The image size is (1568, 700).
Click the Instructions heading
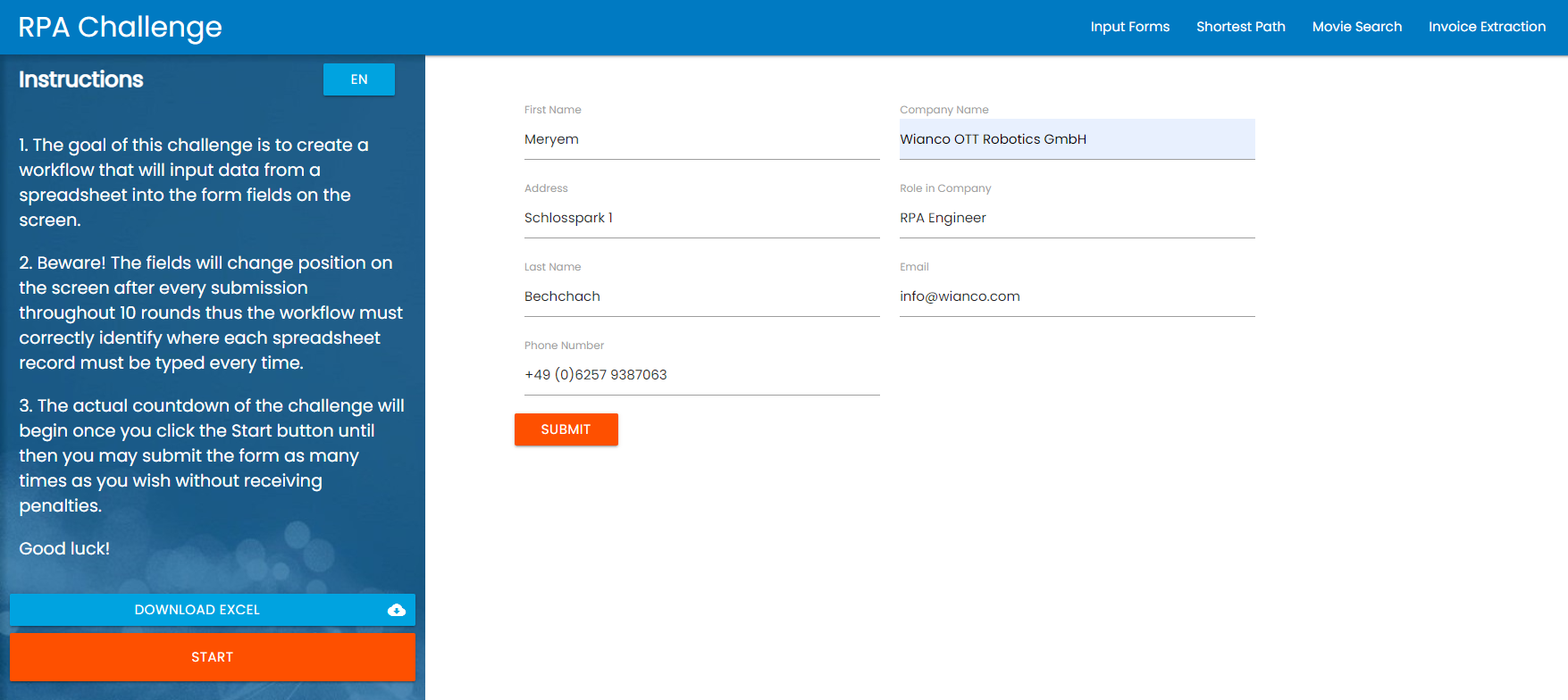point(81,79)
